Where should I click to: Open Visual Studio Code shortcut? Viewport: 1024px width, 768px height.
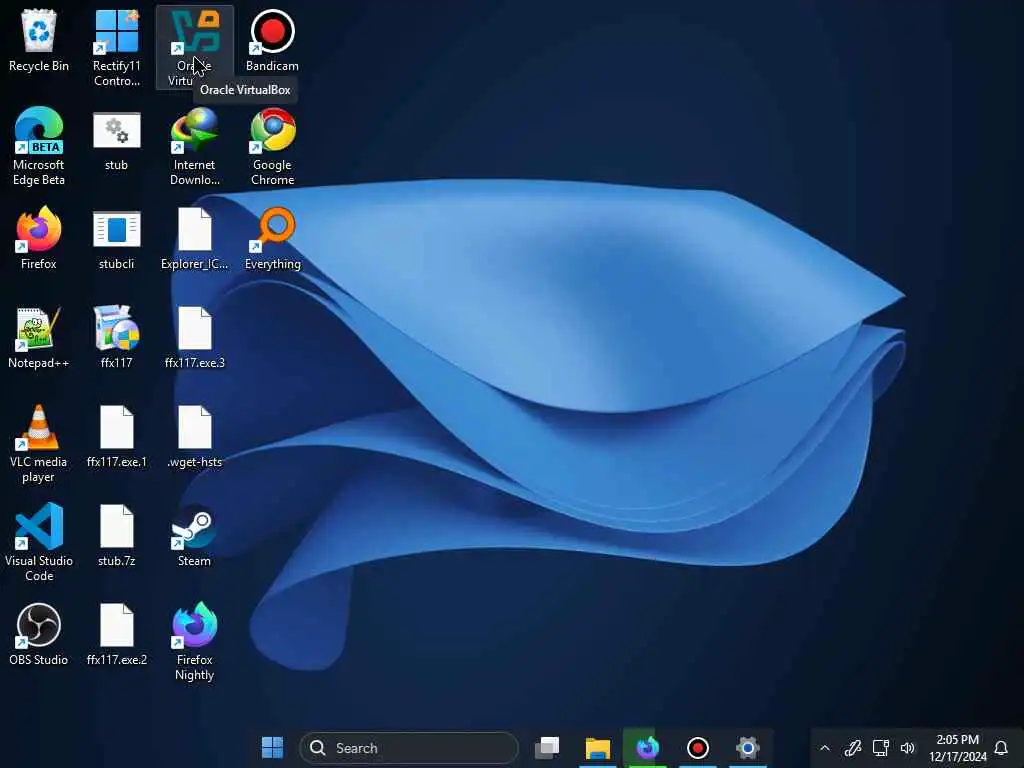[x=39, y=543]
